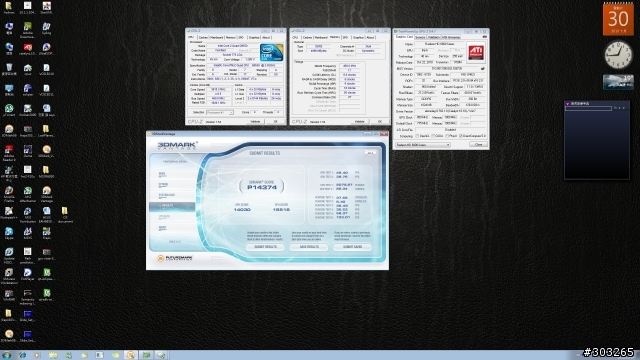This screenshot has height=360, width=640.
Task: Launch the Mozilla Firefox desktop shortcut
Action: [9, 194]
